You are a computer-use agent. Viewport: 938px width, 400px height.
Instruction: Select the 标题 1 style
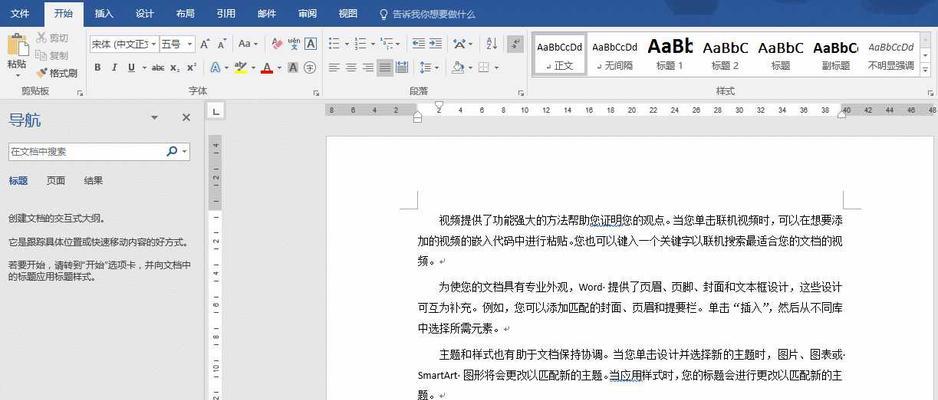pos(670,54)
